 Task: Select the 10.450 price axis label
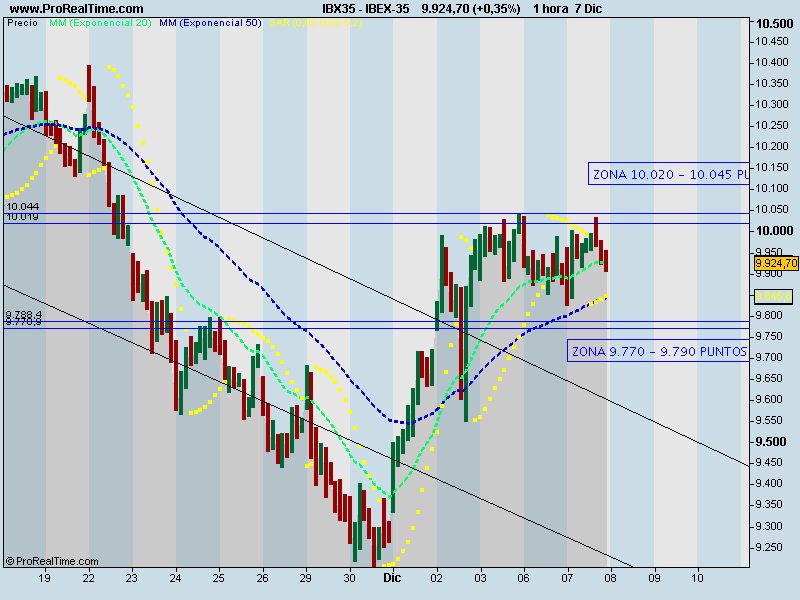[772, 41]
